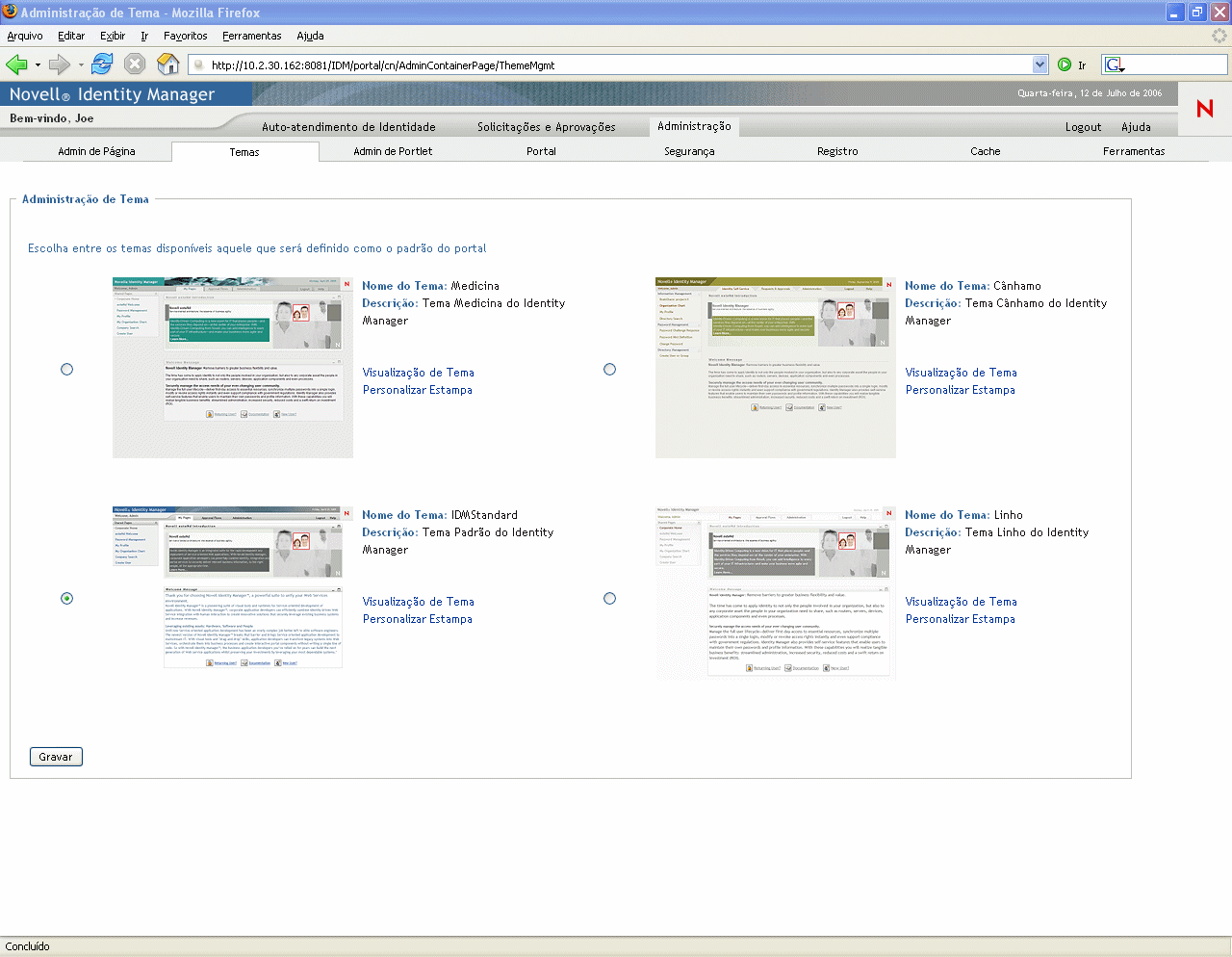Open Visualização de Tema for IDMStandard
The width and height of the screenshot is (1232, 957).
pyautogui.click(x=419, y=602)
